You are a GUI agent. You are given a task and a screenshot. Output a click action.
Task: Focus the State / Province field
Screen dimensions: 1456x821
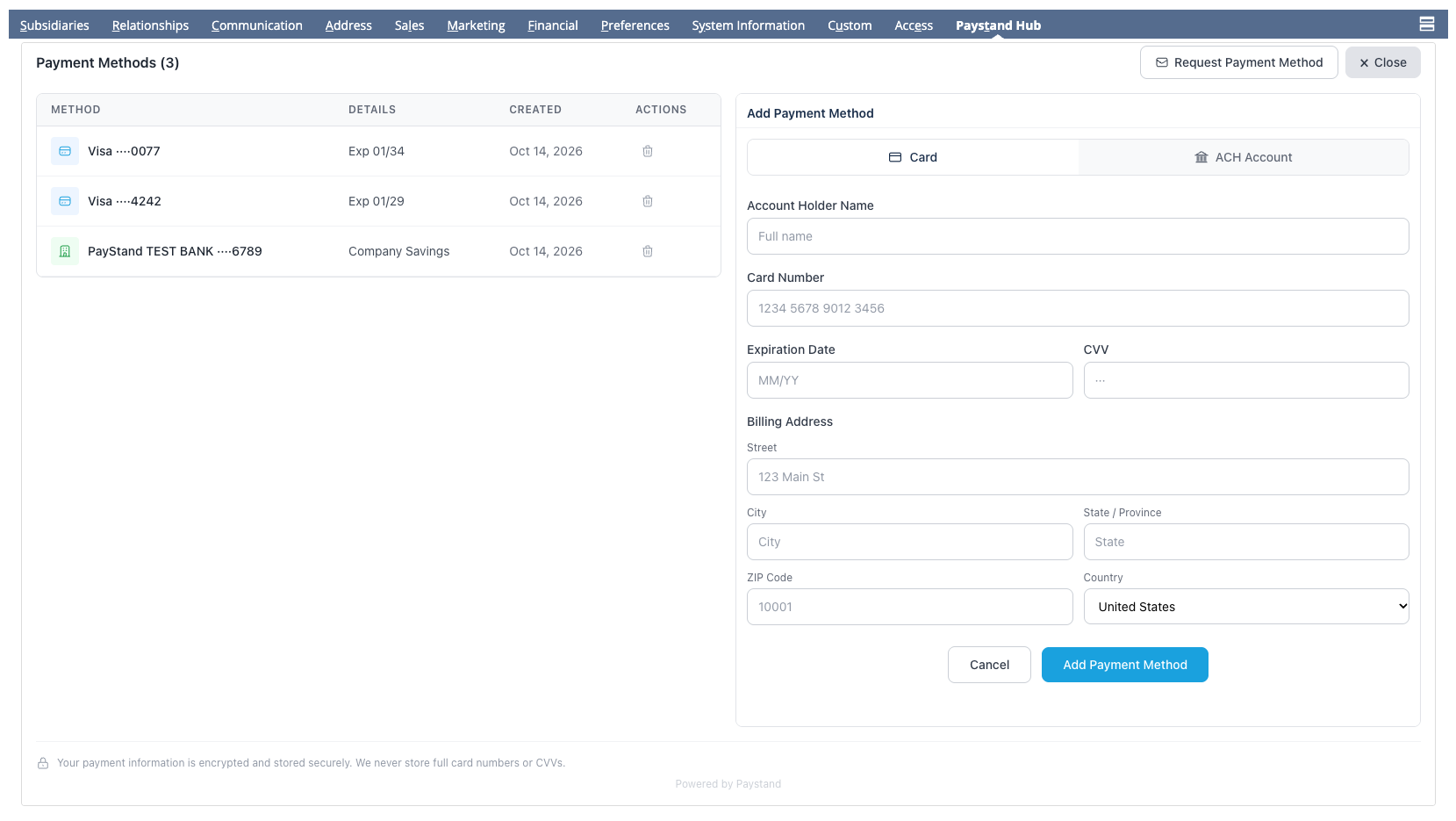[x=1246, y=542]
